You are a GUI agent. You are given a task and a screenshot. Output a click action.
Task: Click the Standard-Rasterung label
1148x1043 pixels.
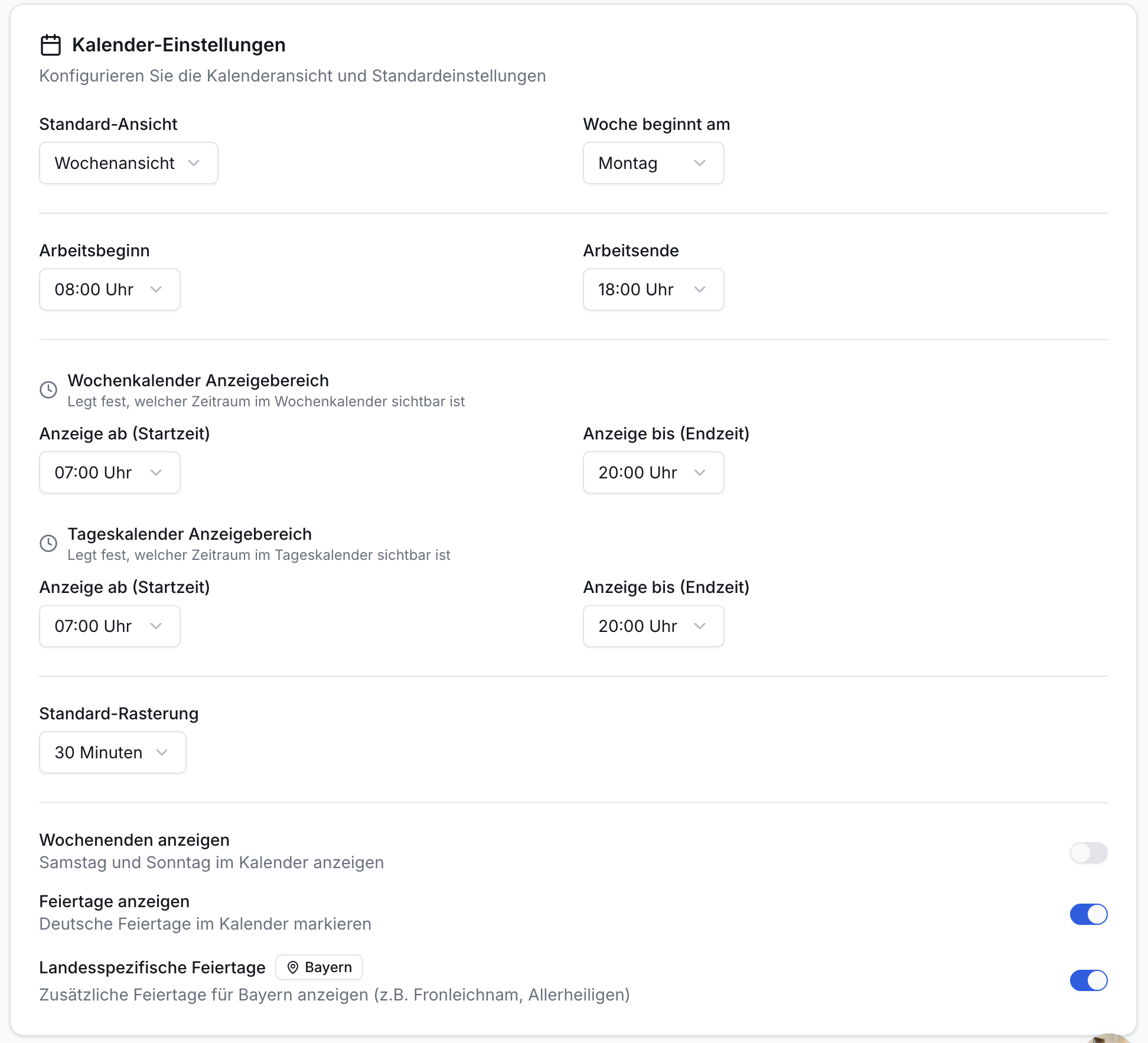[119, 713]
